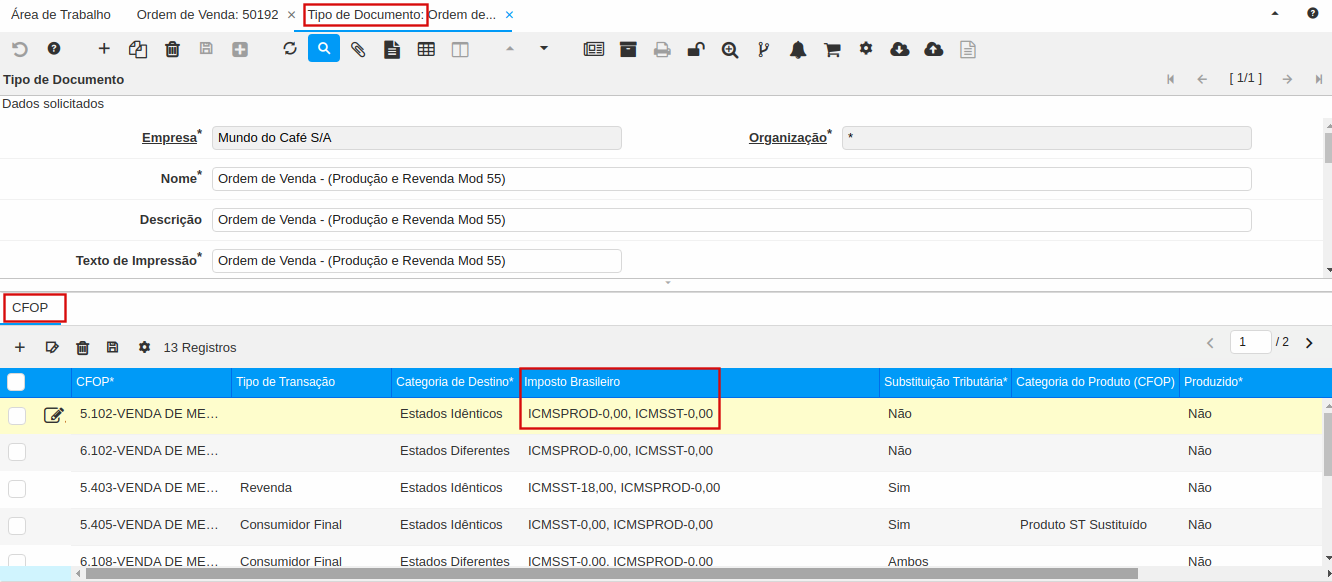Click the print icon in toolbar
This screenshot has height=582, width=1332.
662,49
